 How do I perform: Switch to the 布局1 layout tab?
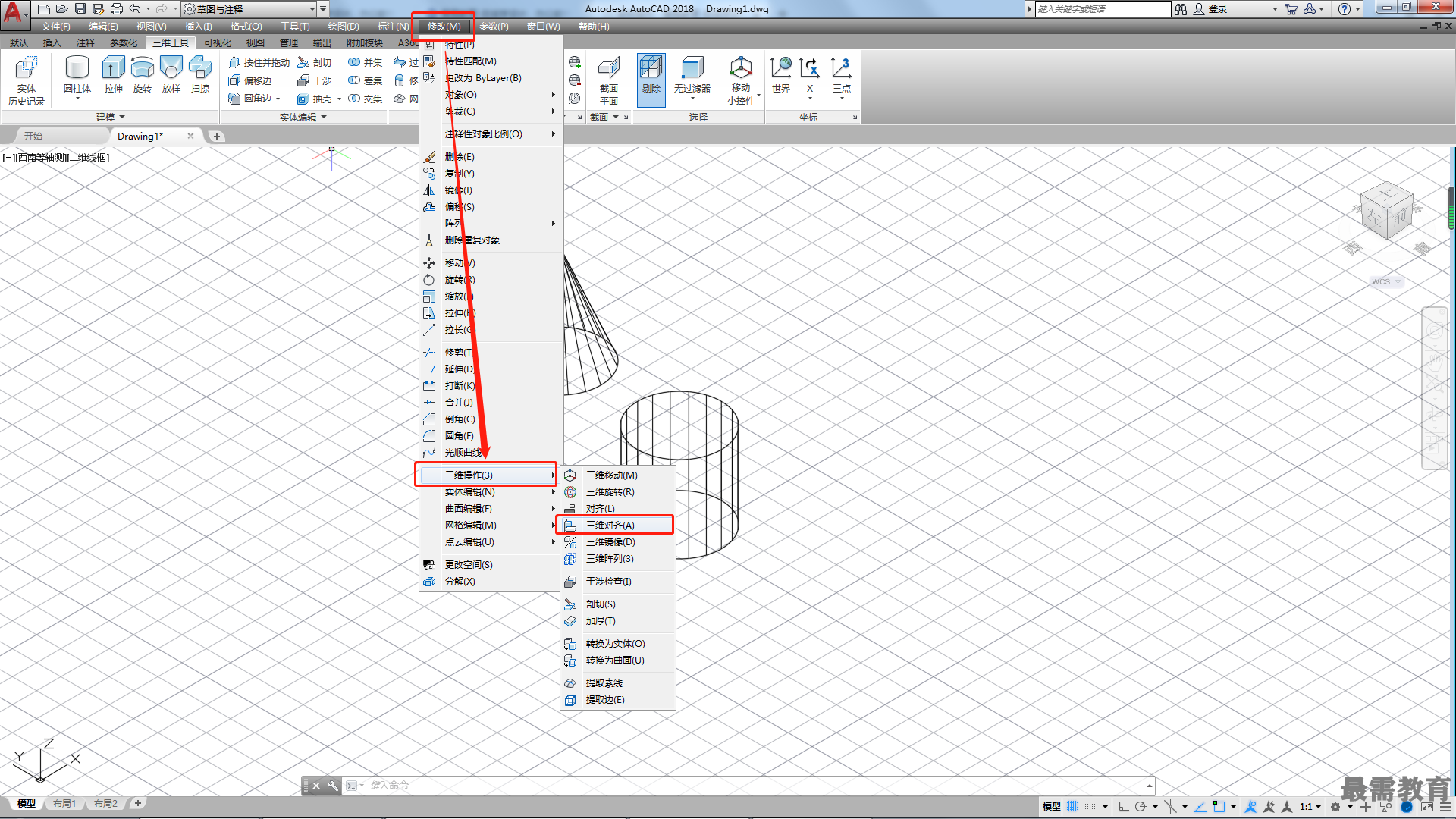coord(64,803)
